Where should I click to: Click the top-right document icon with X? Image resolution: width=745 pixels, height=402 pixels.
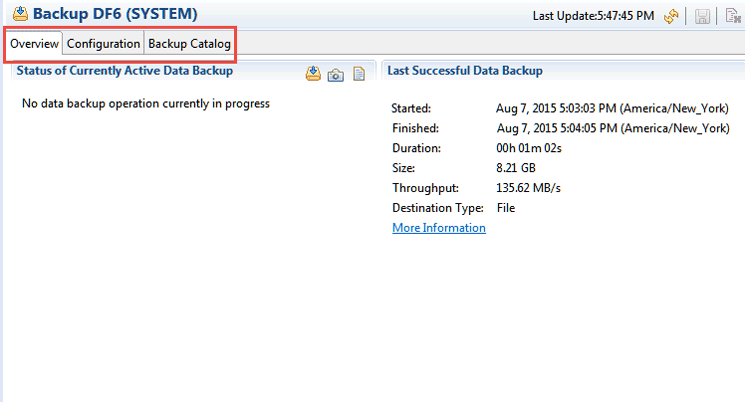[732, 16]
